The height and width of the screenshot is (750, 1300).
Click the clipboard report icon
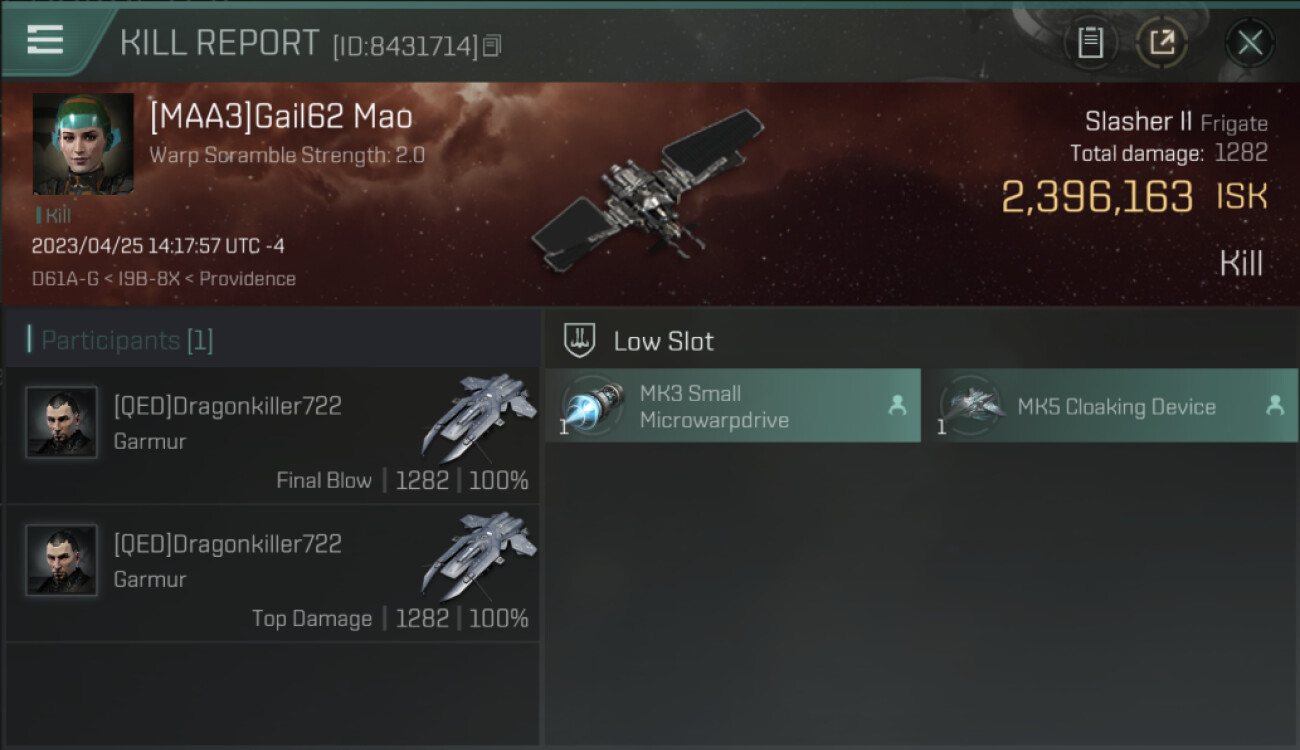click(x=1090, y=42)
